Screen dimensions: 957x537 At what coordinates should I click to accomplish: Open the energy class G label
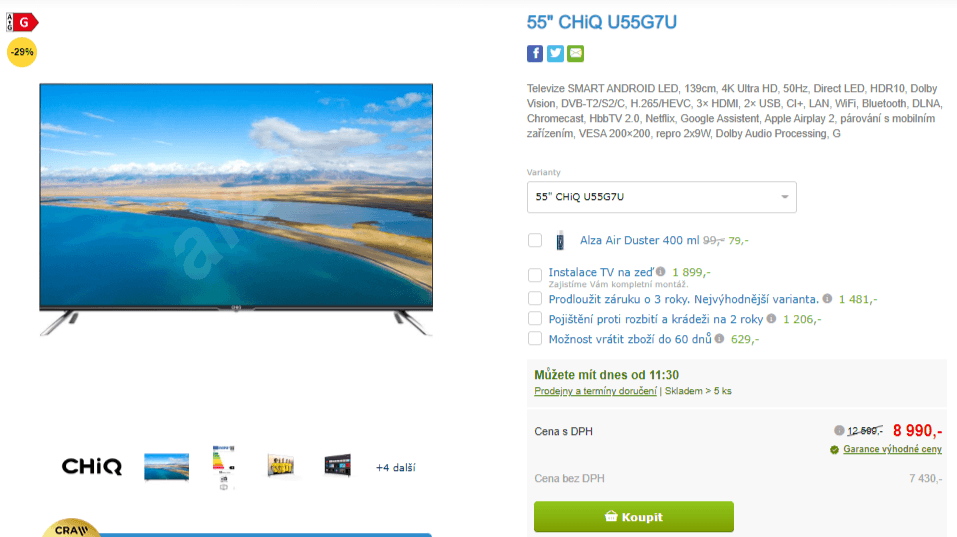(x=22, y=23)
